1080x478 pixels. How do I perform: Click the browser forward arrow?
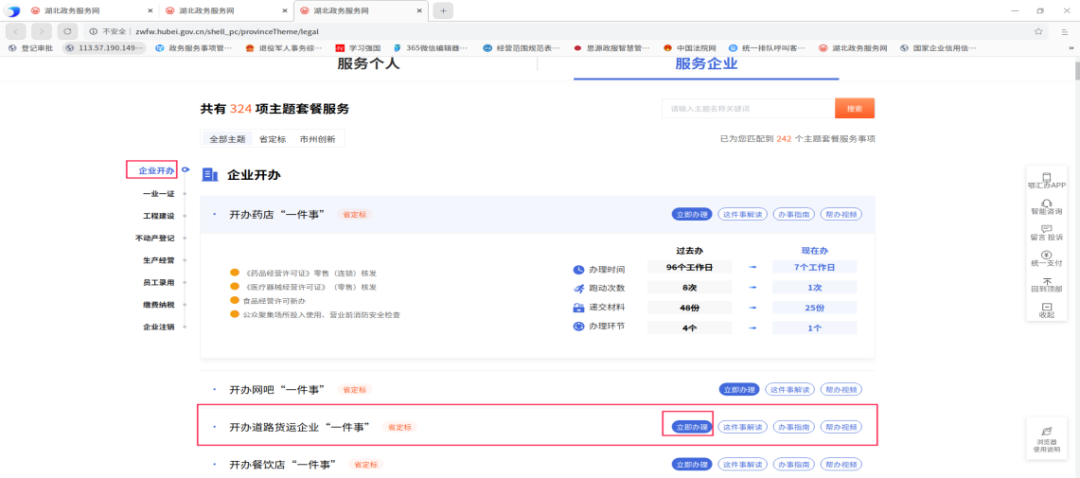click(41, 31)
